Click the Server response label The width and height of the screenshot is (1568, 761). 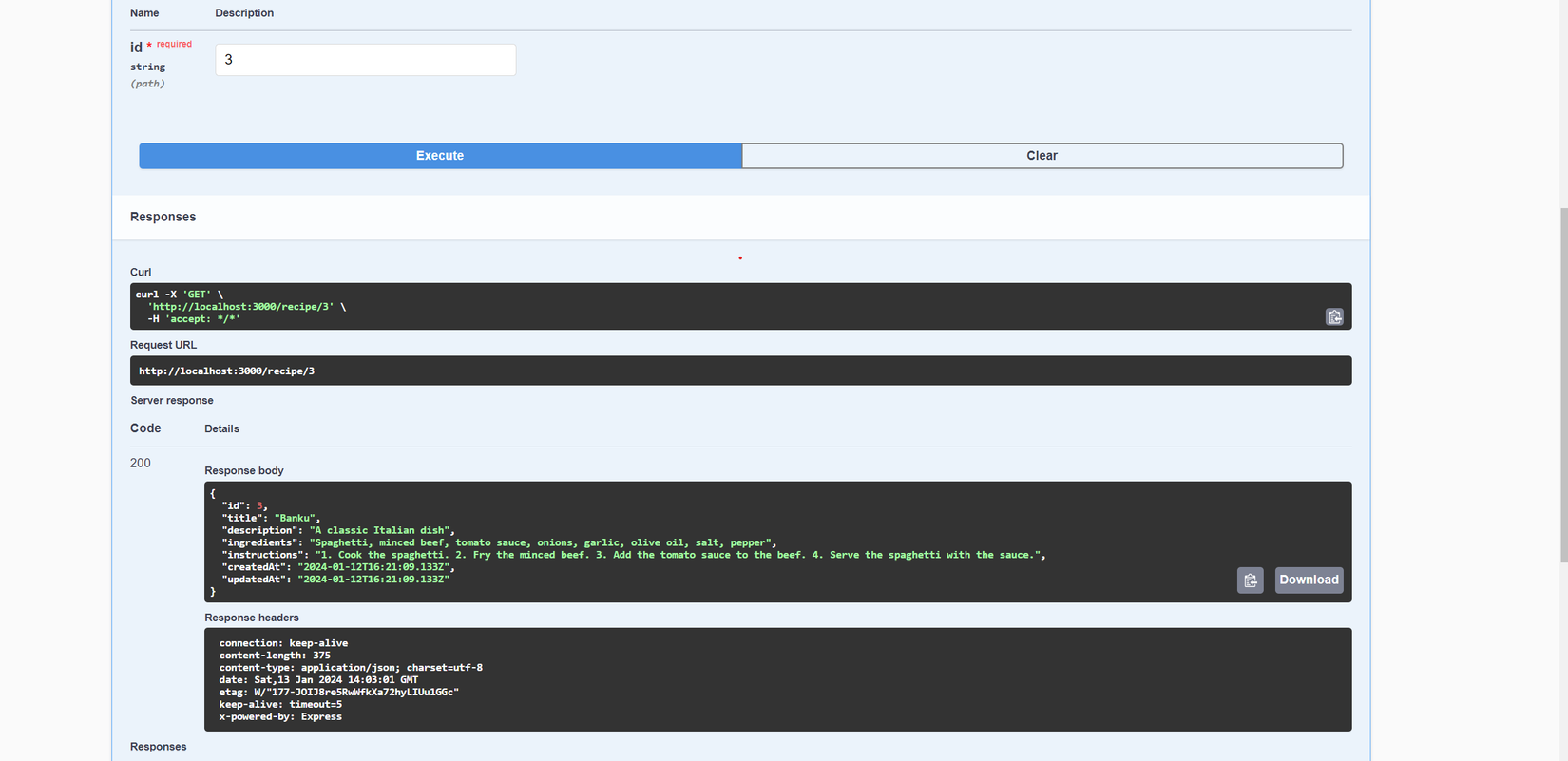[172, 400]
